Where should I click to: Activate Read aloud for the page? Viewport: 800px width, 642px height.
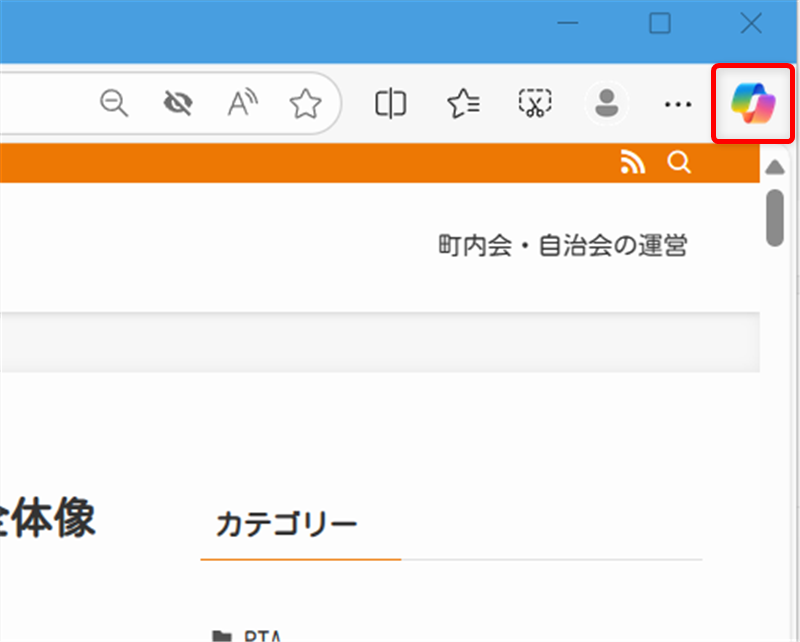tap(241, 103)
